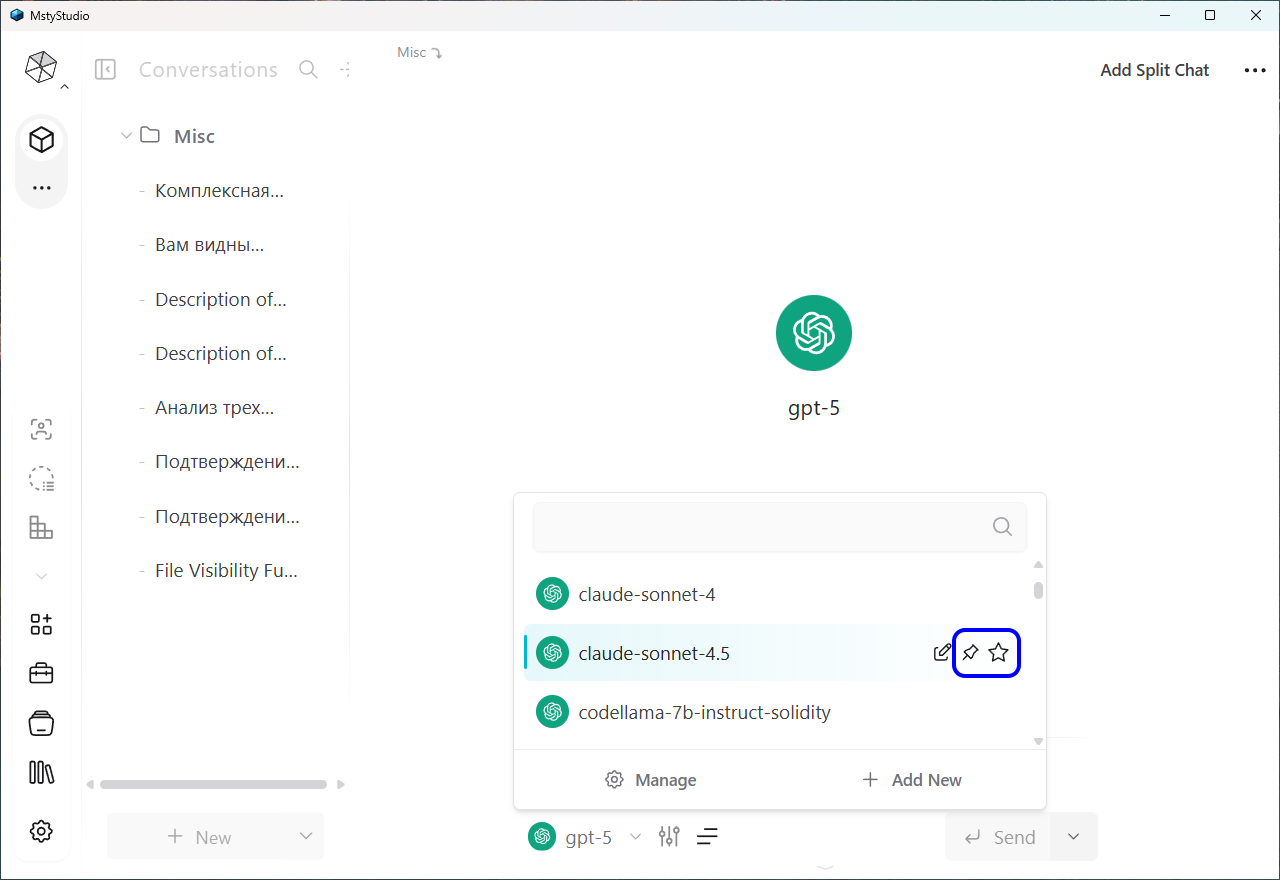
Task: Click Add New in the model picker
Action: [x=912, y=780]
